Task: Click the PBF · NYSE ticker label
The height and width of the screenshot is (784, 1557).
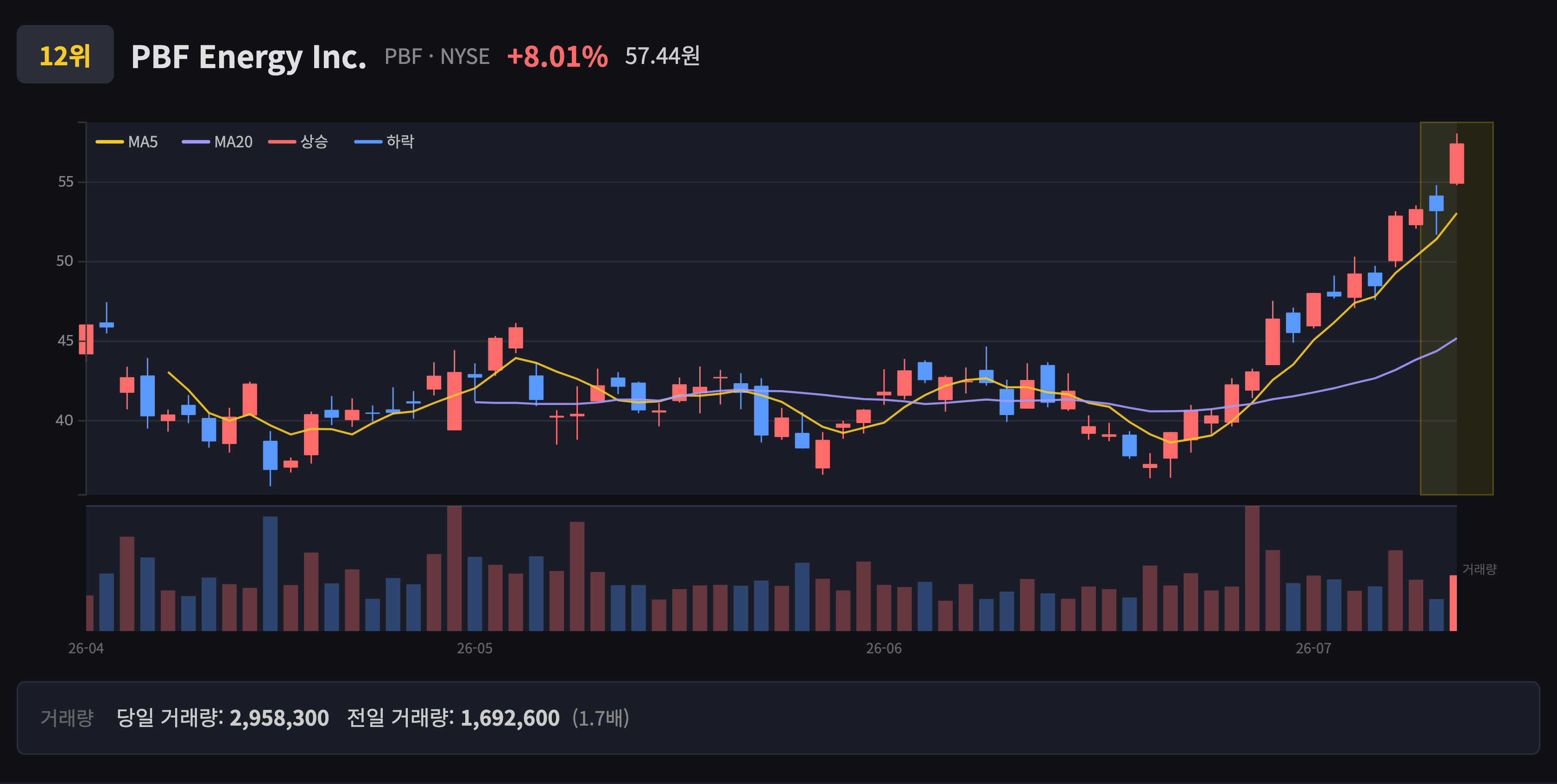Action: coord(437,56)
